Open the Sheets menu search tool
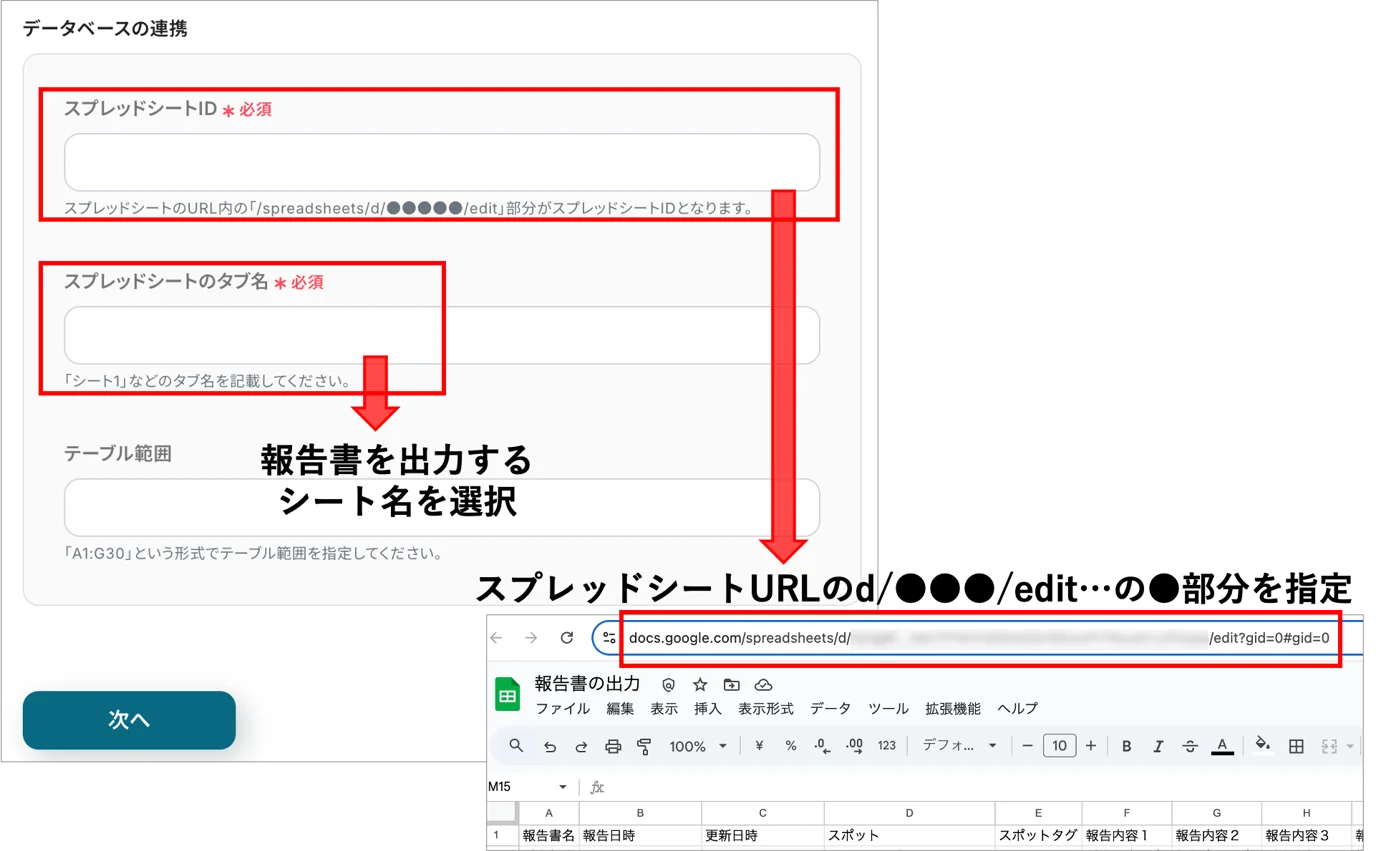 tap(516, 745)
